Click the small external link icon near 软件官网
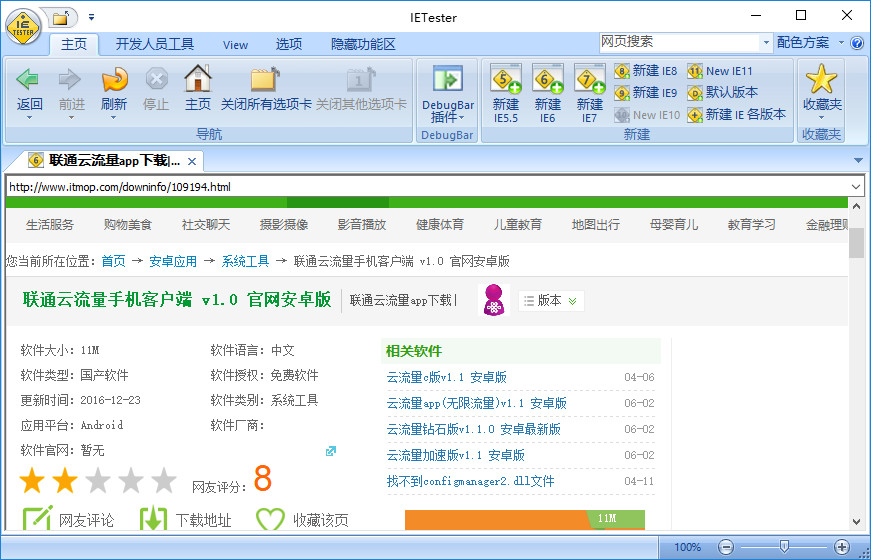This screenshot has height=560, width=871. (331, 451)
